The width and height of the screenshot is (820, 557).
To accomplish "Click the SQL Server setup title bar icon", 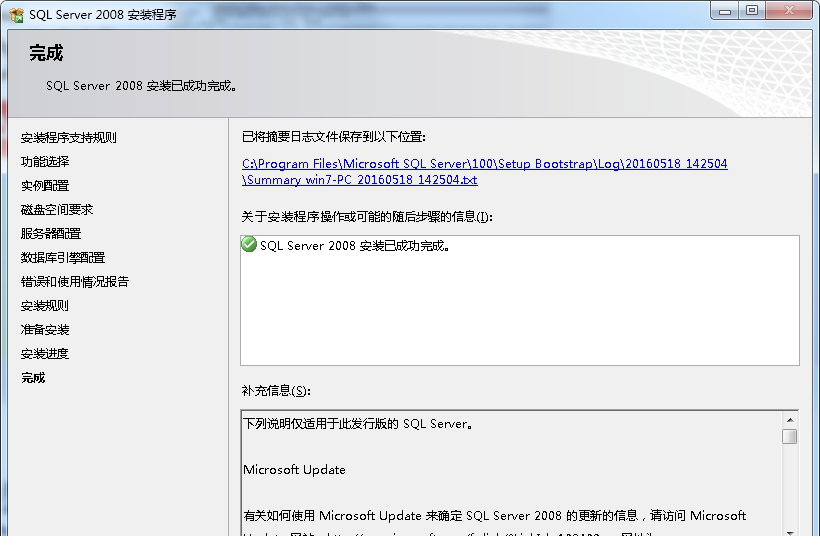I will click(x=16, y=15).
